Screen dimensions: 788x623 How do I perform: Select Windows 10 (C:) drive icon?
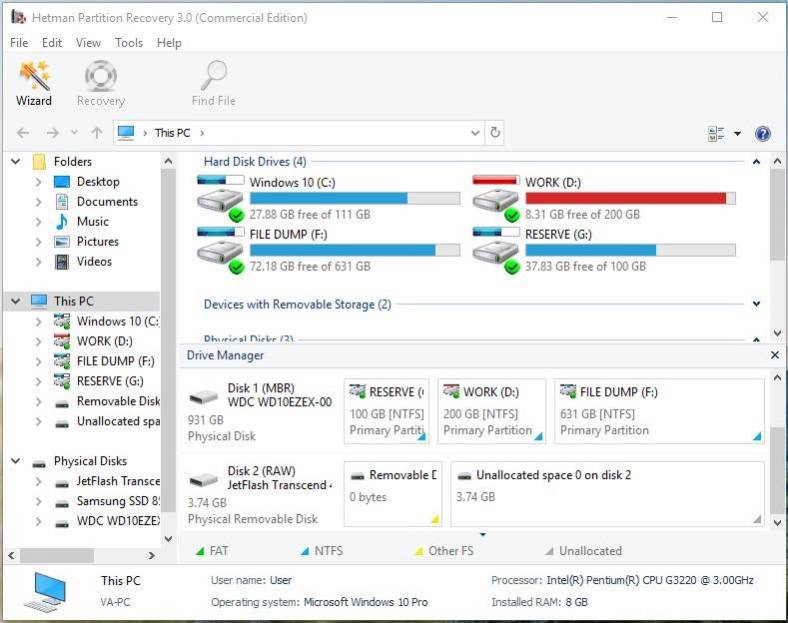tap(221, 198)
